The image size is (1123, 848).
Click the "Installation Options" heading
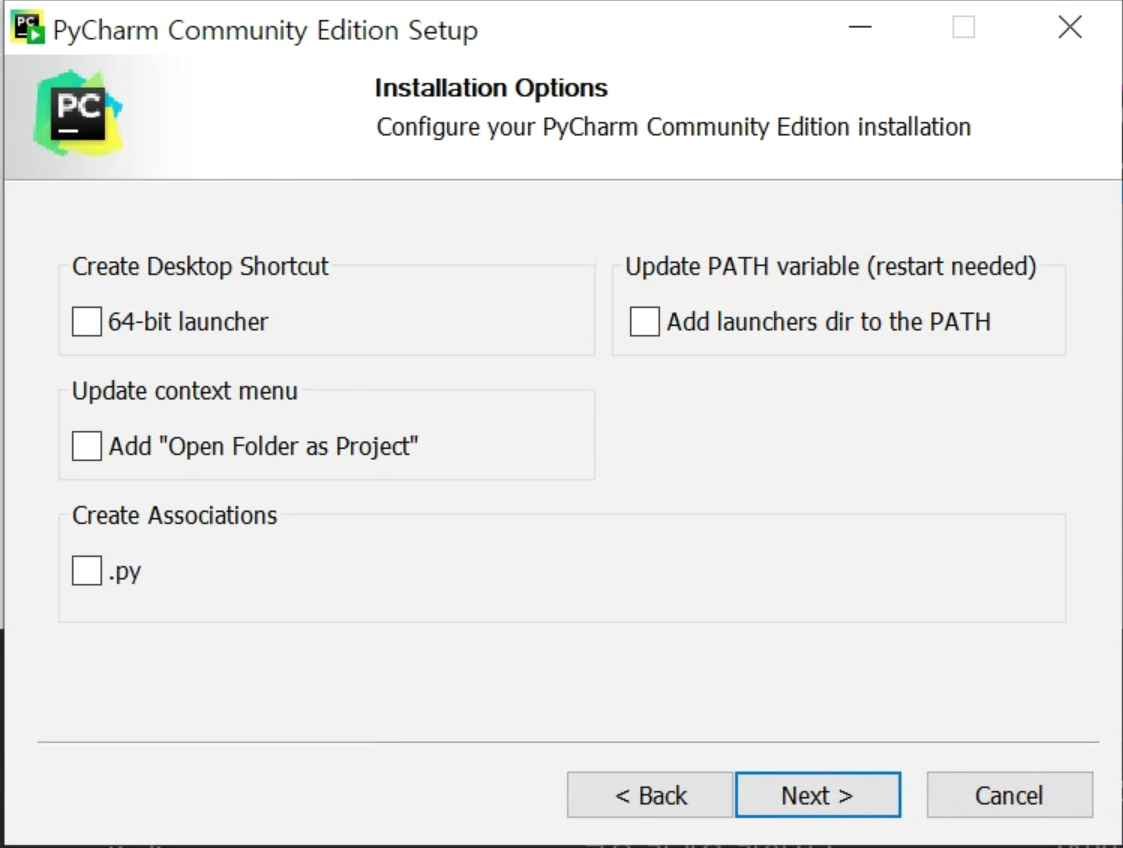point(491,88)
